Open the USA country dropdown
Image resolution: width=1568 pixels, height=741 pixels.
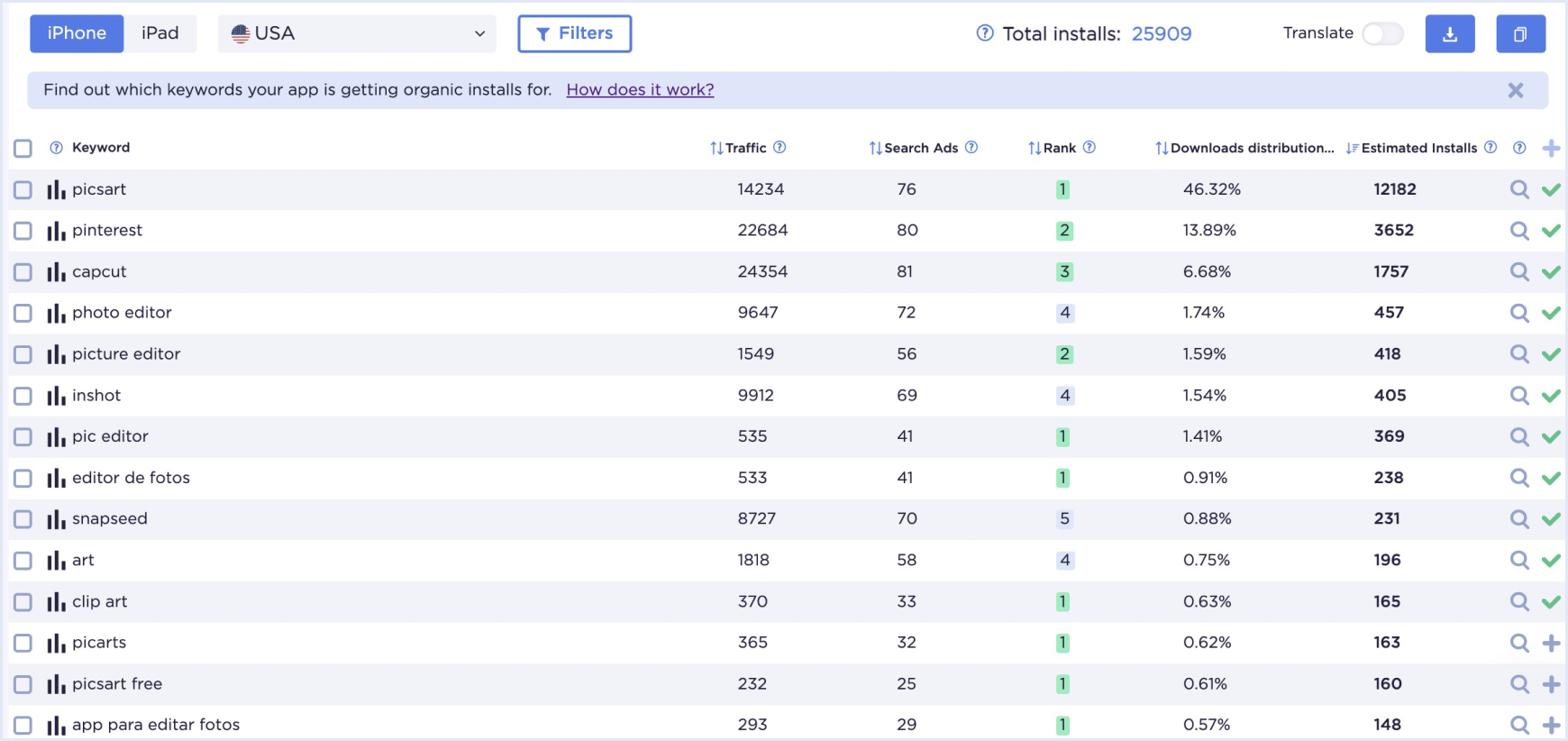click(x=357, y=34)
